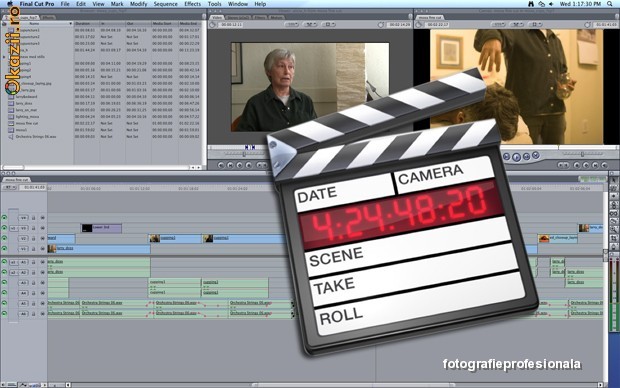Open the Modify menu
The image size is (620, 388).
tap(138, 4)
